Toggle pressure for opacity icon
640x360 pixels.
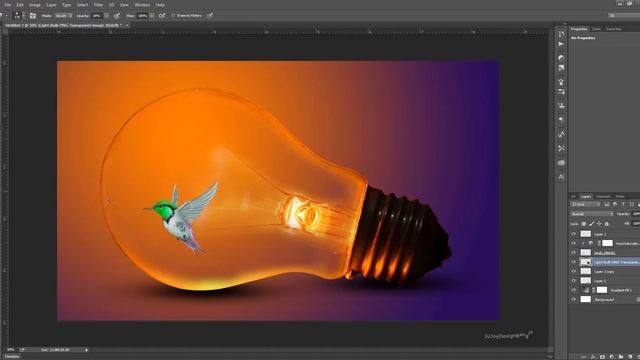point(117,16)
